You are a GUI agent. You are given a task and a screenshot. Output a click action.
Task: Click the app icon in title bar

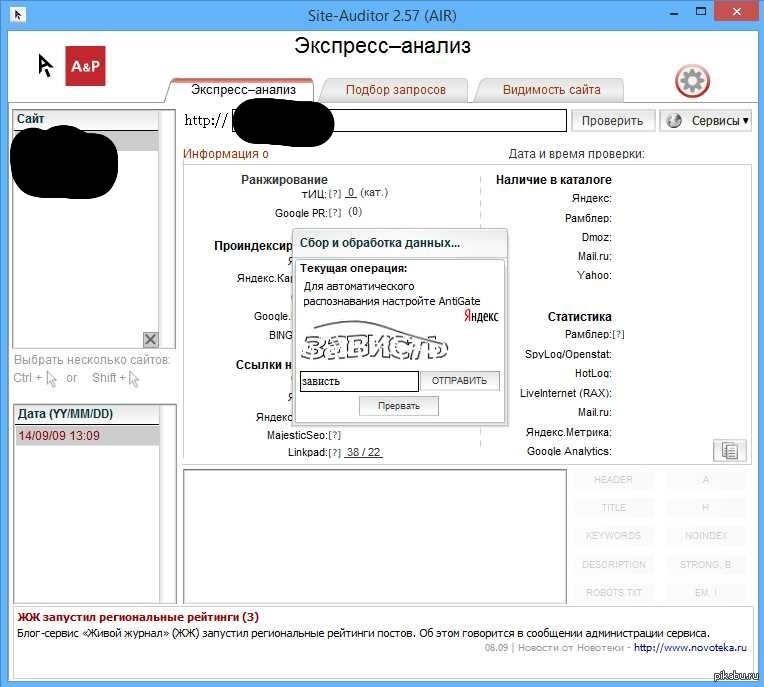18,15
